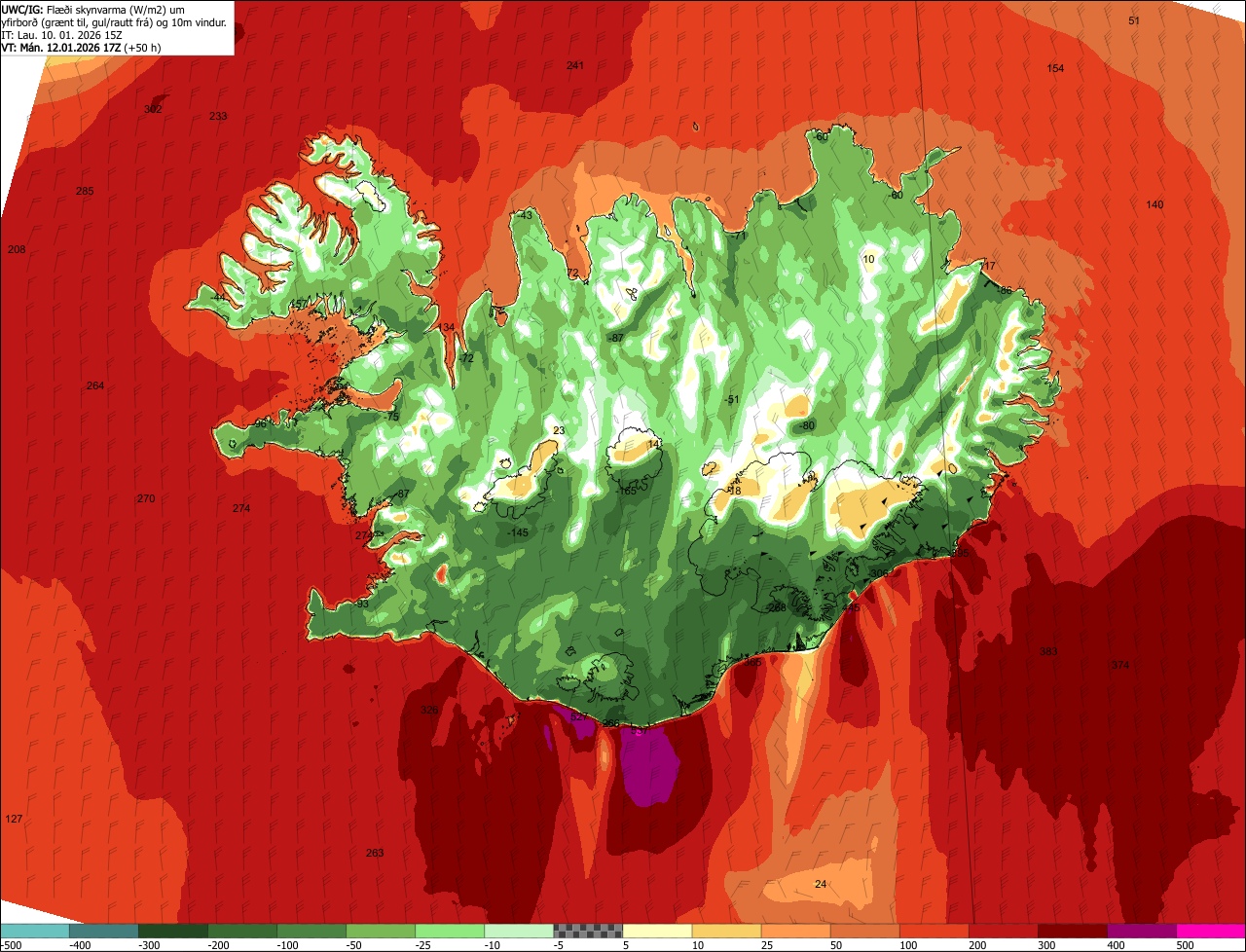Click the map value 140

click(x=1154, y=204)
